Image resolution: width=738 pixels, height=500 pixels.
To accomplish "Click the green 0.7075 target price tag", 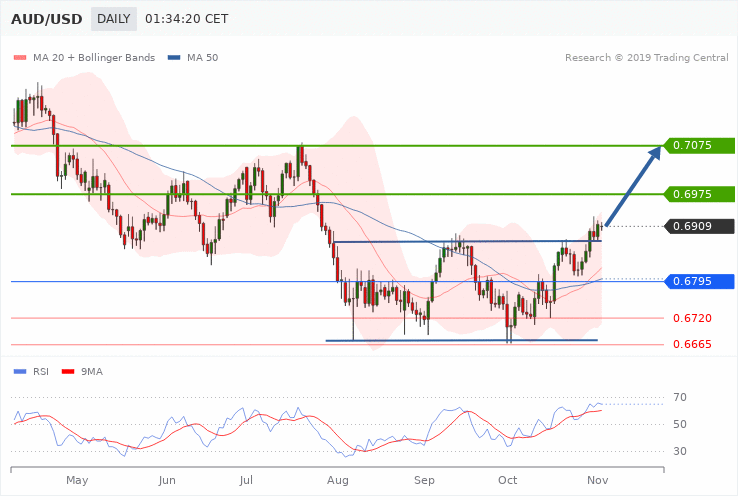I will [698, 146].
